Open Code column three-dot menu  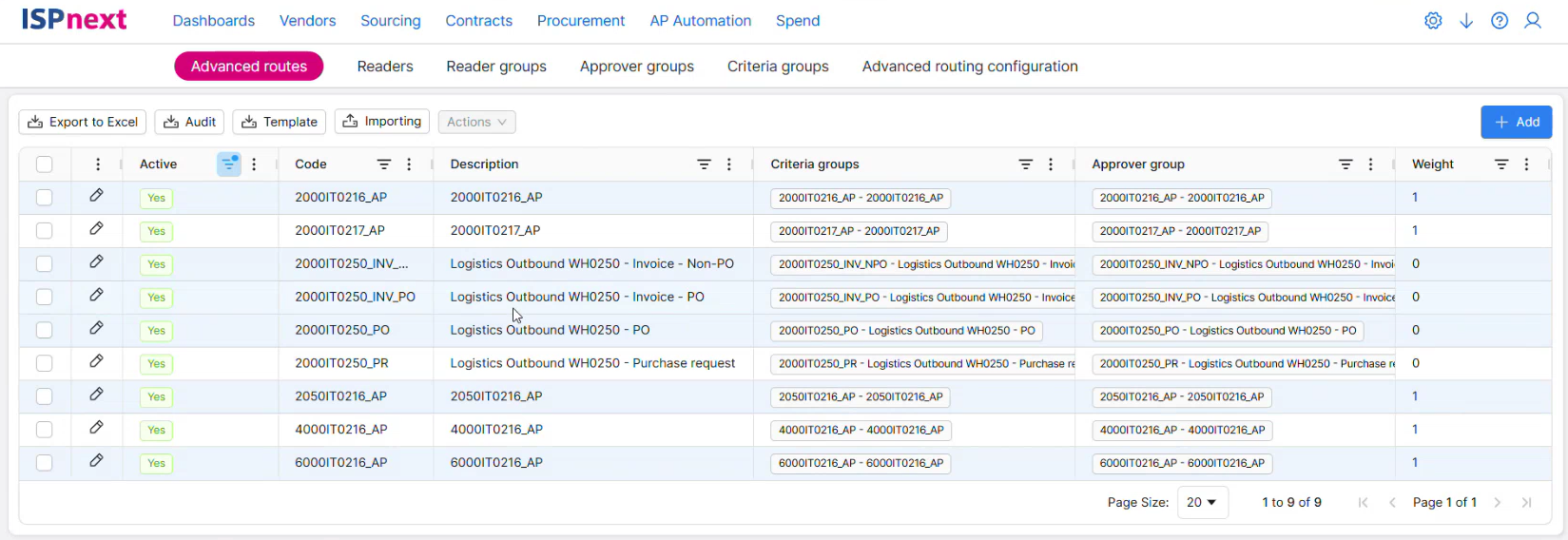(x=409, y=164)
